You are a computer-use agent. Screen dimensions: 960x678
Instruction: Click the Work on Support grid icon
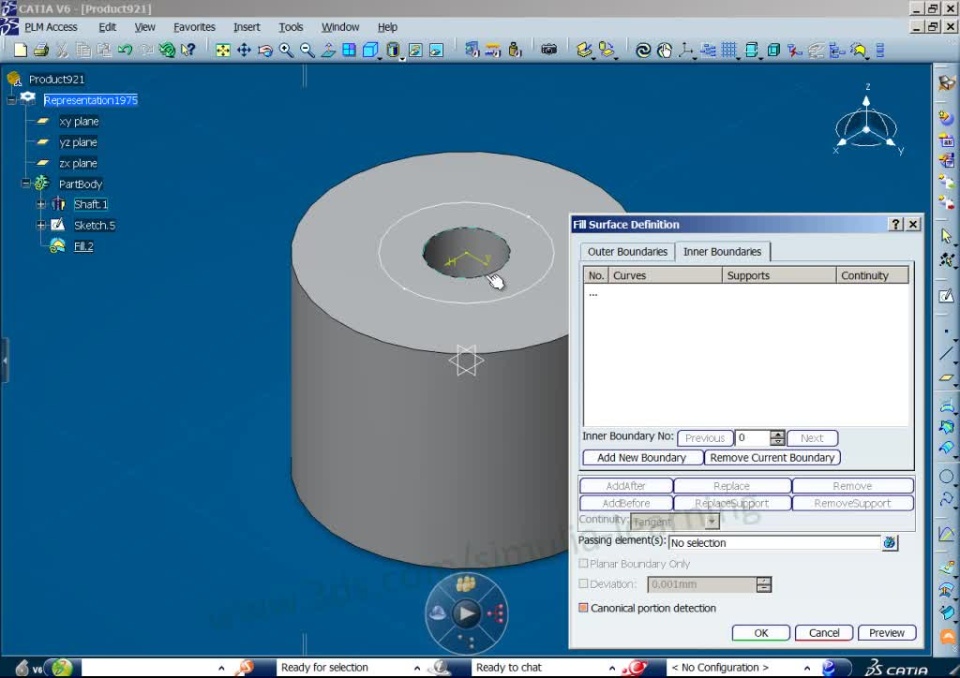[x=729, y=50]
